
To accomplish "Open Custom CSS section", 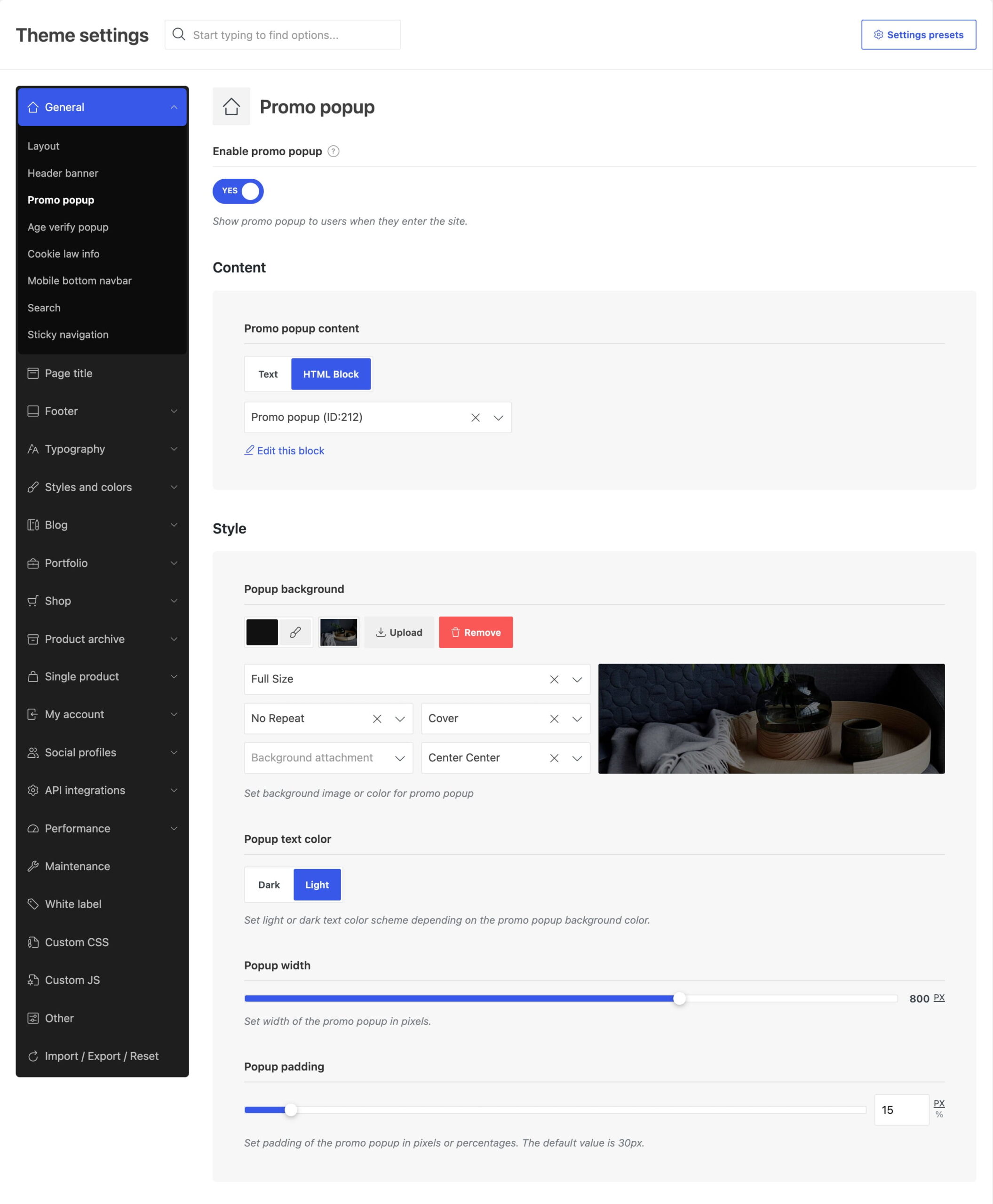I will coord(102,942).
